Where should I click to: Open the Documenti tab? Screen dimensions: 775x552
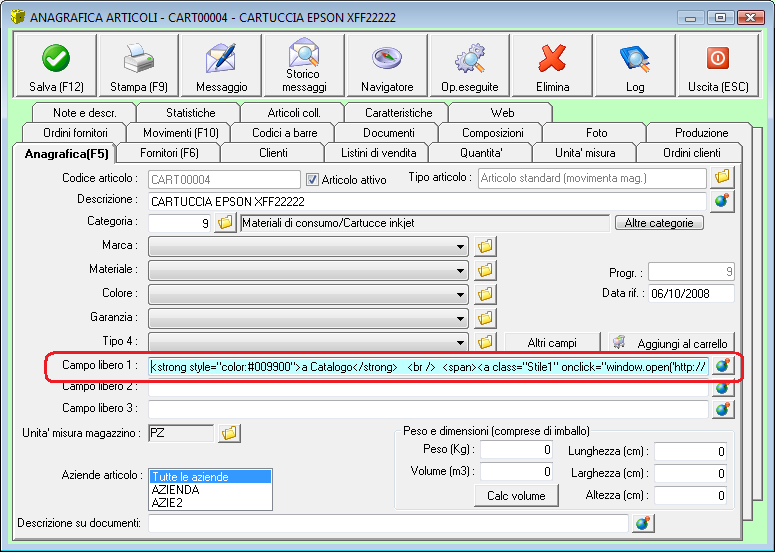pos(388,132)
